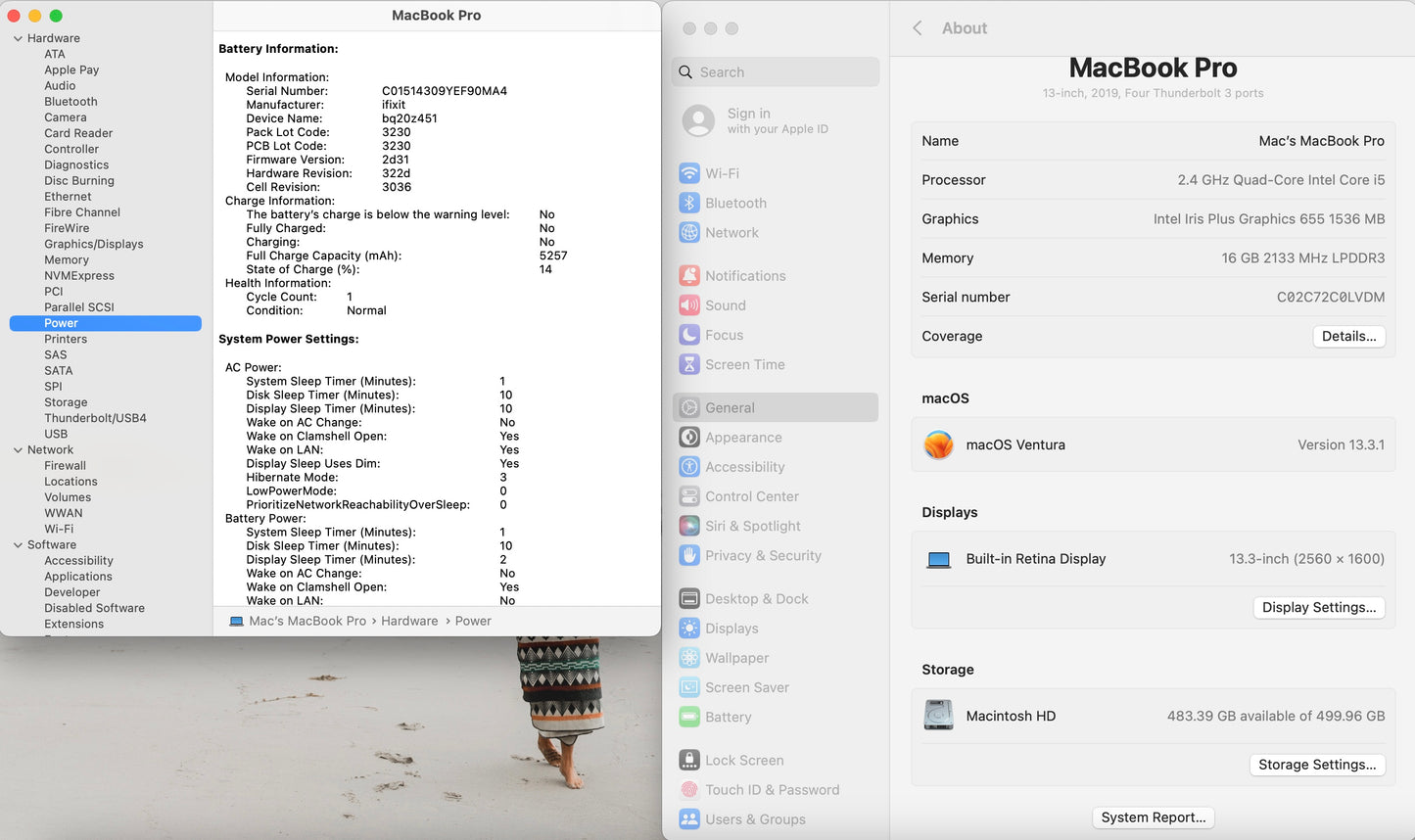Click the Coverage Details button
Viewport: 1415px width, 840px height.
point(1347,336)
